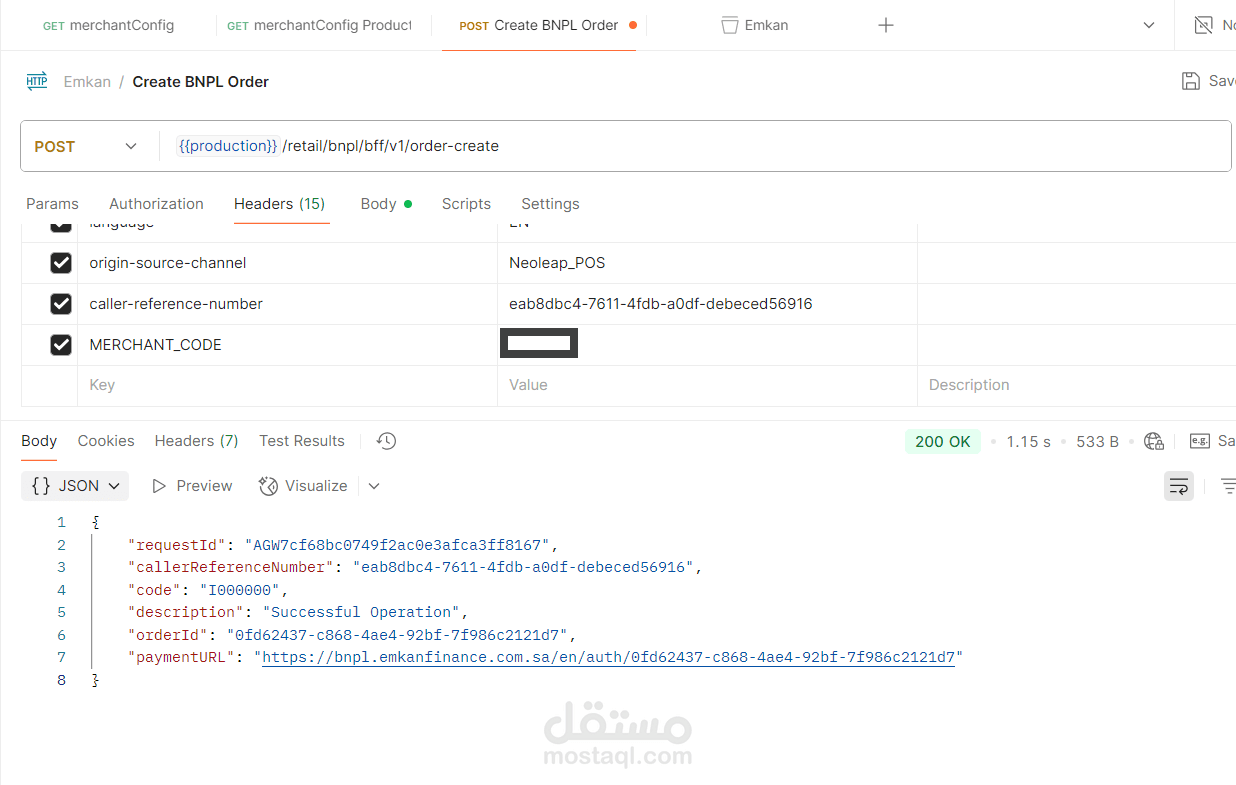The width and height of the screenshot is (1236, 785).
Task: Click the origin-source-channel key cell
Action: 287,263
